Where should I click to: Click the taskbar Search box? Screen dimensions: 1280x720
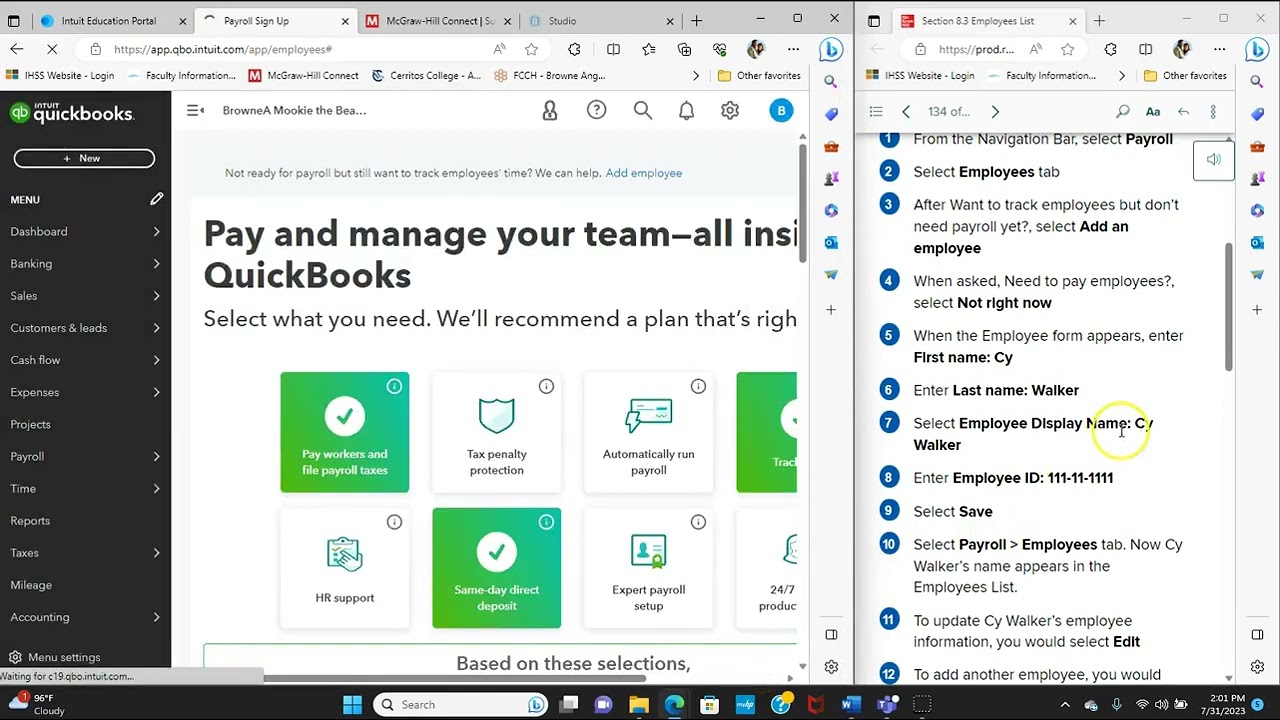462,705
